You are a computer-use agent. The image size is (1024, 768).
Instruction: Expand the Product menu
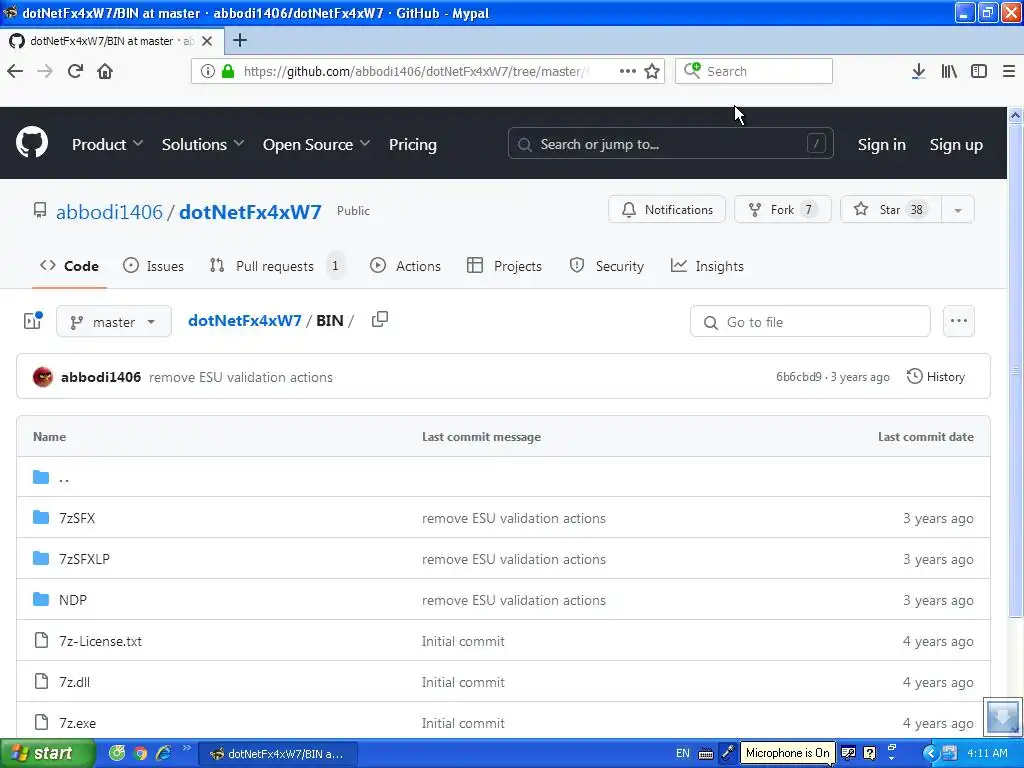[107, 144]
